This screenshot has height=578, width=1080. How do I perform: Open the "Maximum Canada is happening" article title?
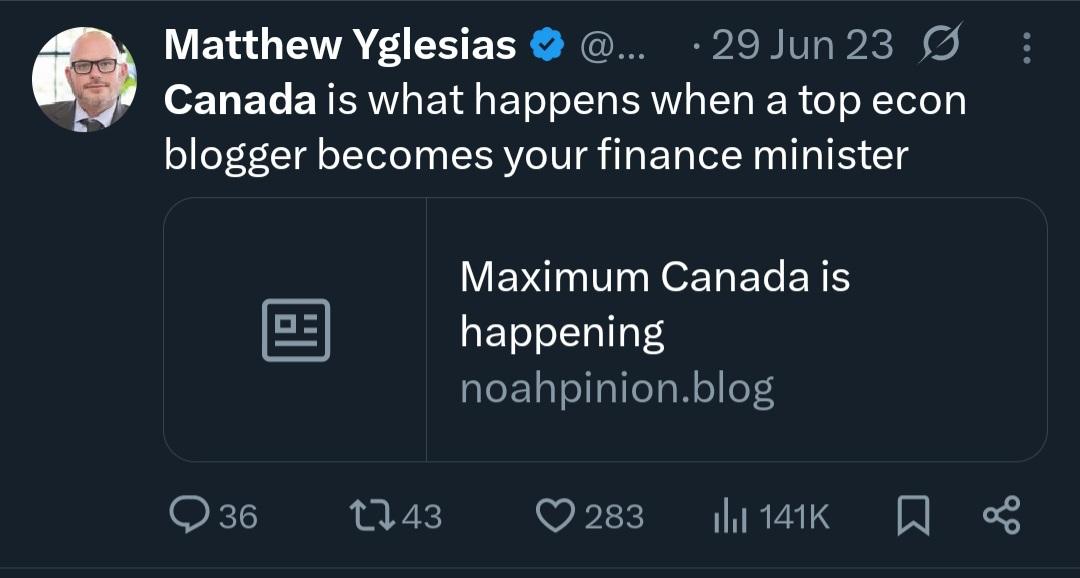[654, 304]
